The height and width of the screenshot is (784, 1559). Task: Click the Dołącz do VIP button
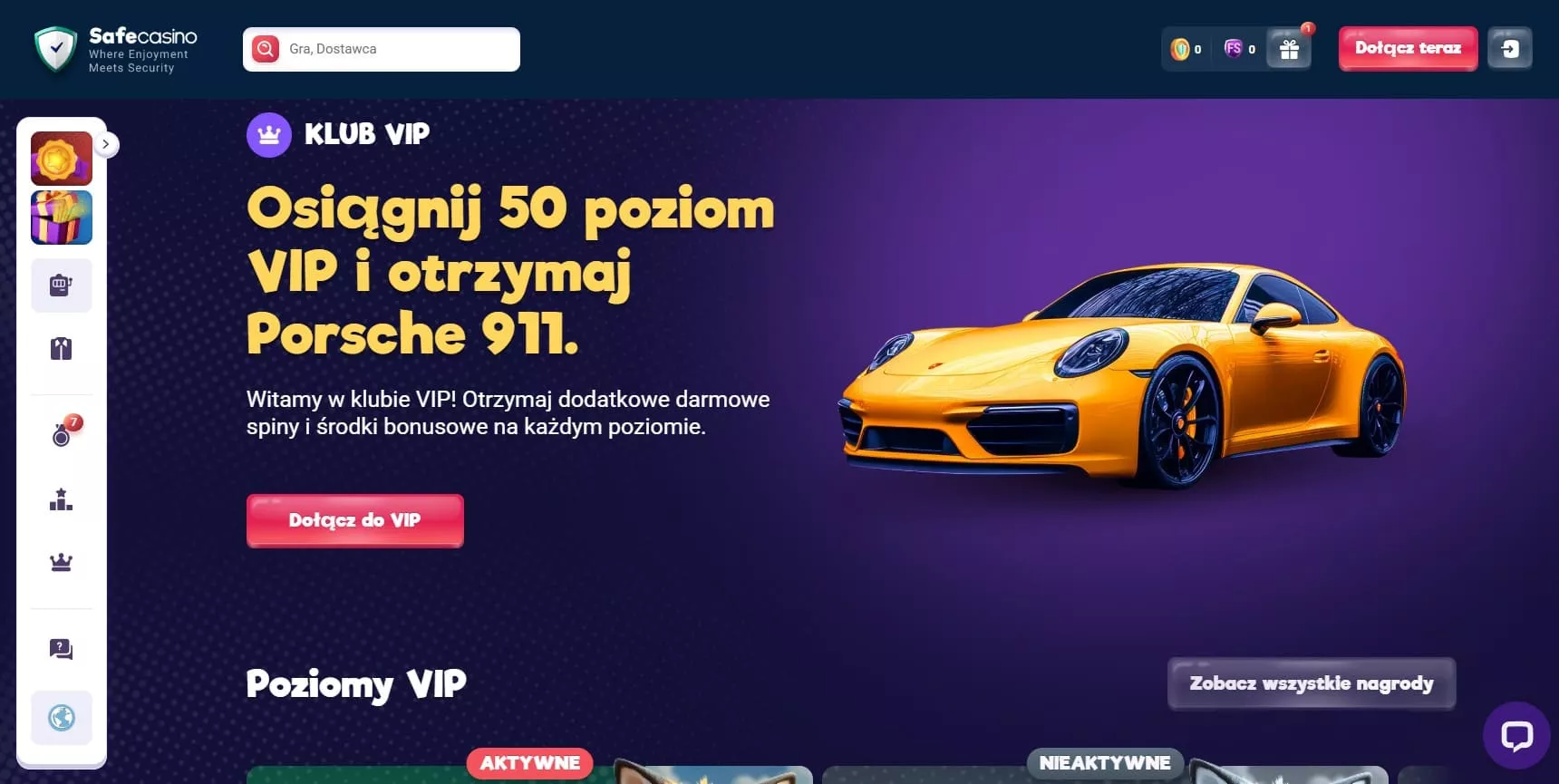point(355,520)
